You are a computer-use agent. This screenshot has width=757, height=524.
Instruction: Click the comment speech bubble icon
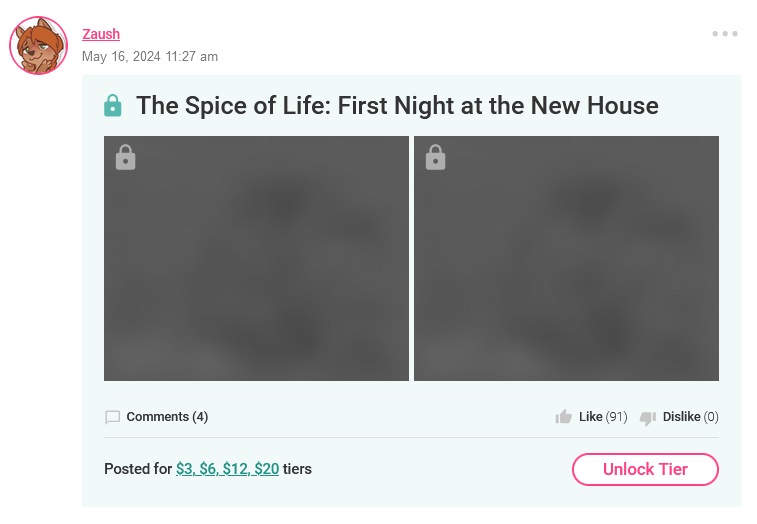(113, 417)
